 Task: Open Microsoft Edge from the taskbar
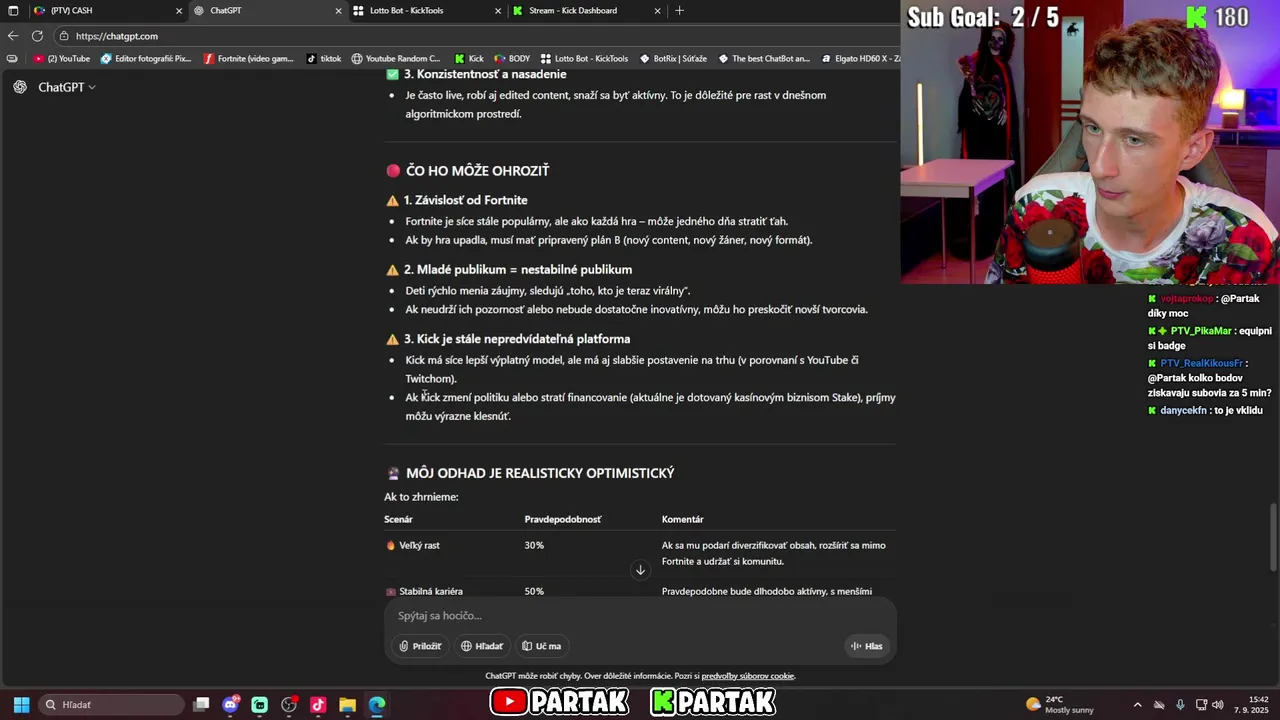click(x=376, y=705)
